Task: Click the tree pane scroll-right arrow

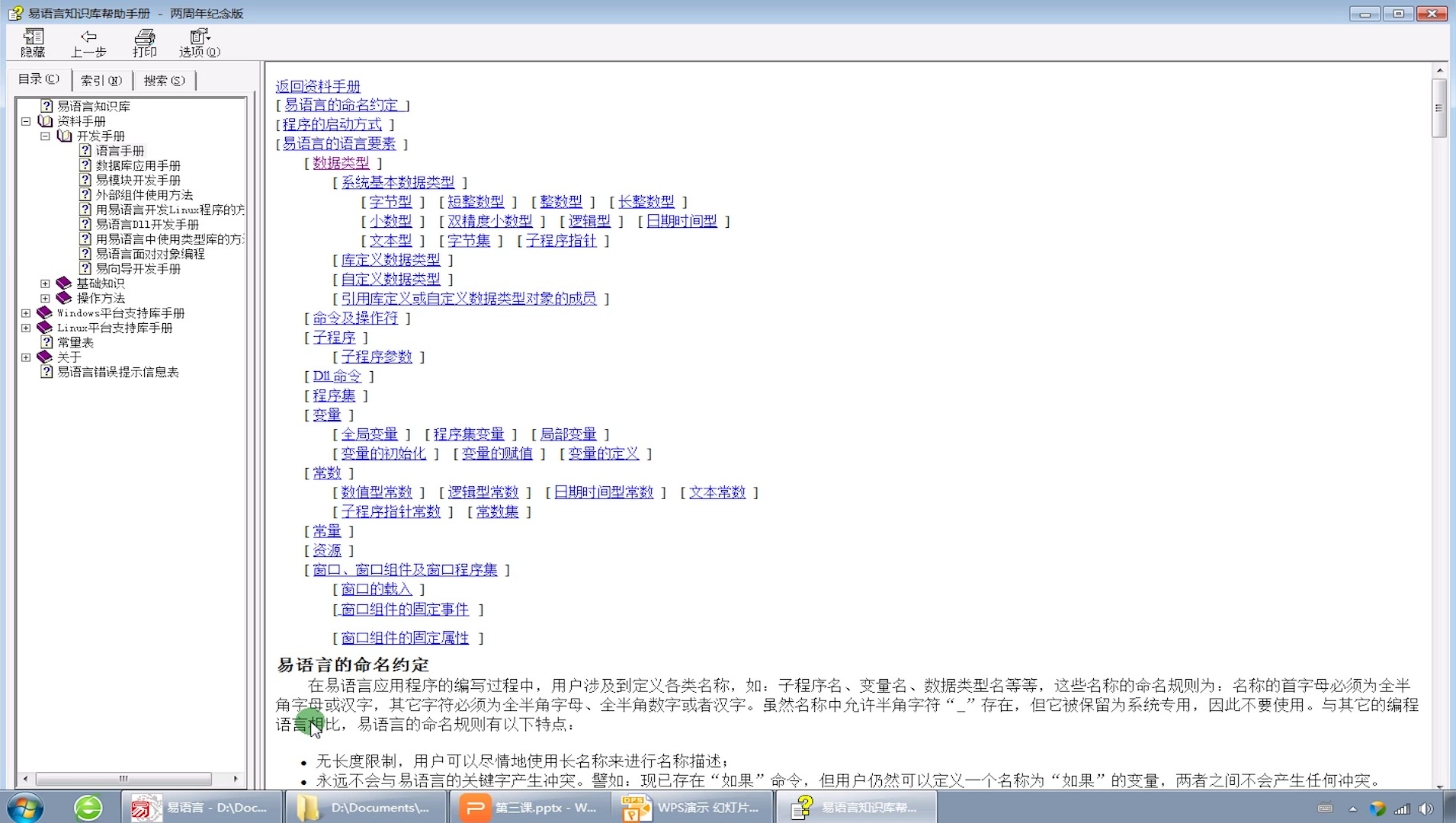Action: click(x=236, y=779)
